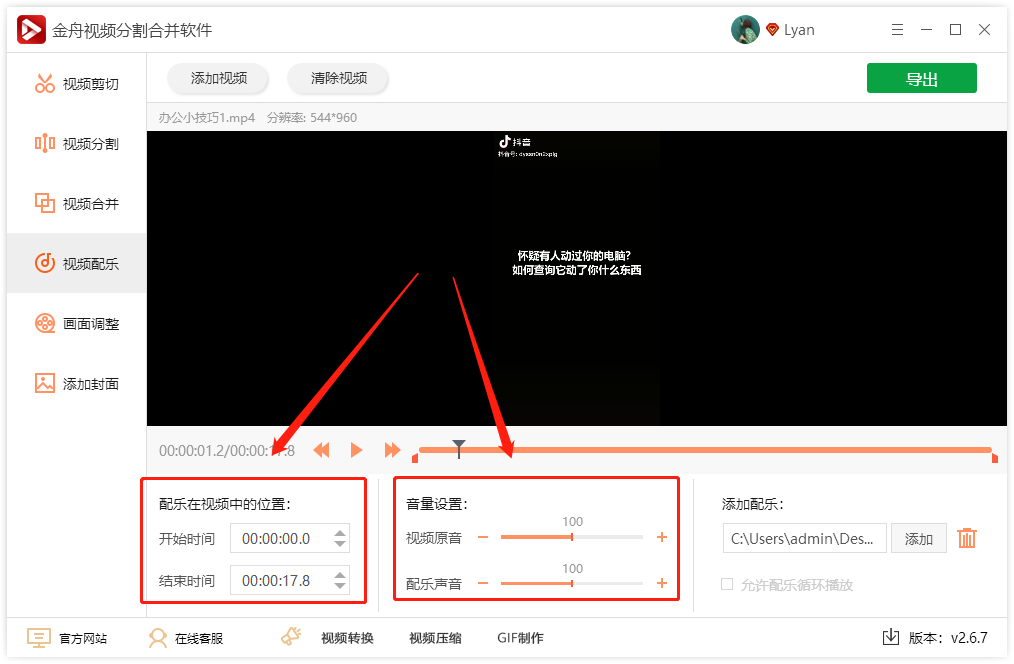Delete music with the orange trash icon

[967, 538]
